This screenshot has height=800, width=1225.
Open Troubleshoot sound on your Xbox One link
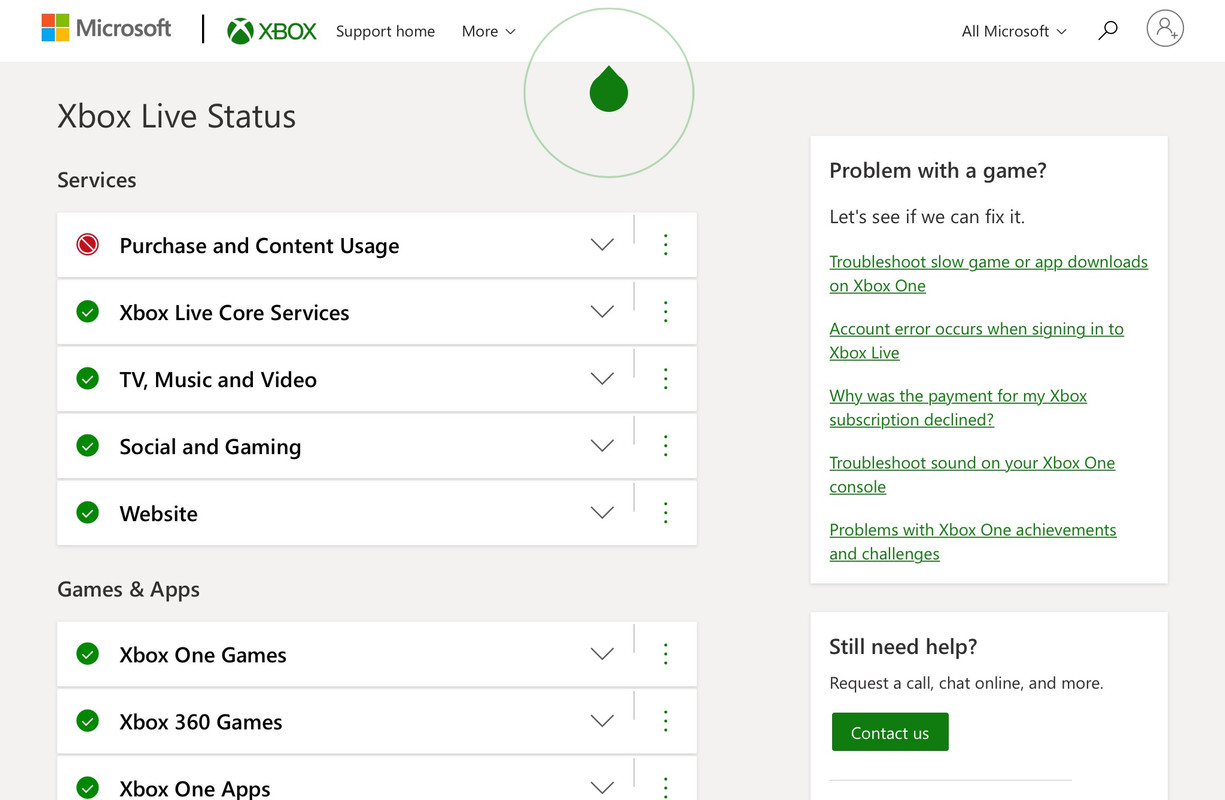pyautogui.click(x=972, y=474)
